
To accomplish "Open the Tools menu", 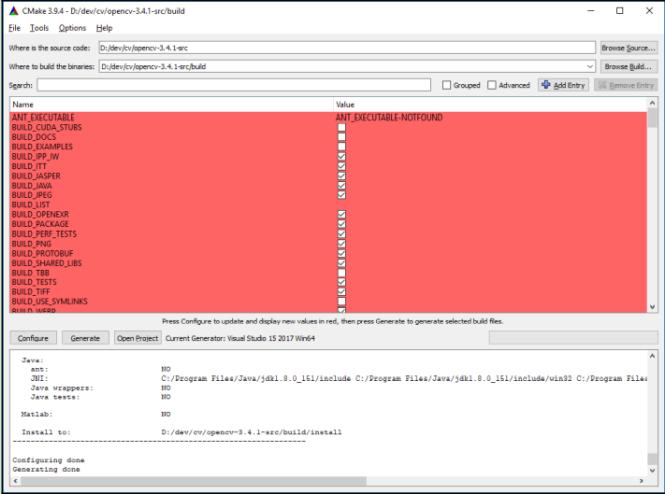I will tap(39, 28).
